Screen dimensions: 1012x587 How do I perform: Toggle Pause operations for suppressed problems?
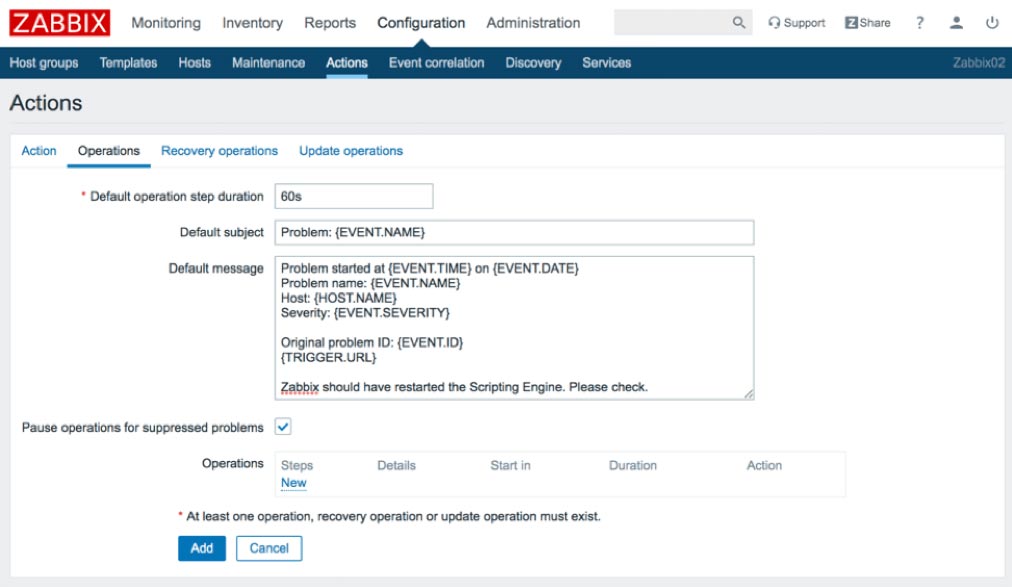click(283, 426)
